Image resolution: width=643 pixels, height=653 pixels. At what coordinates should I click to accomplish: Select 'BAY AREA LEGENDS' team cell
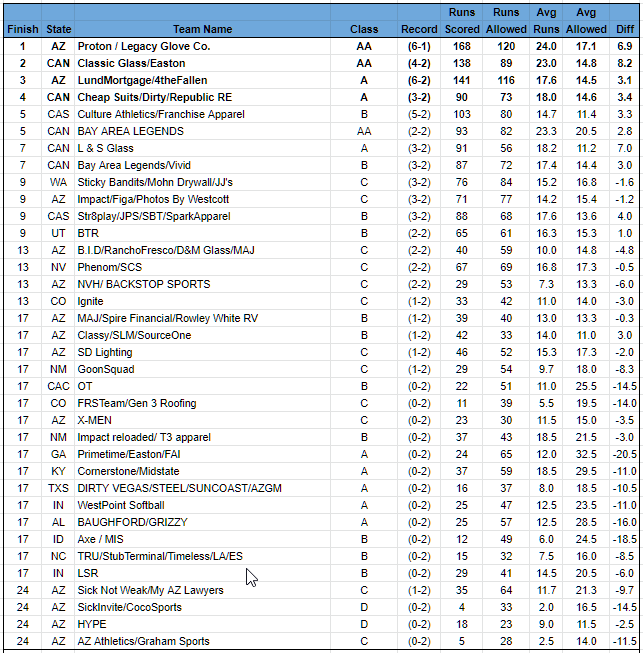202,131
